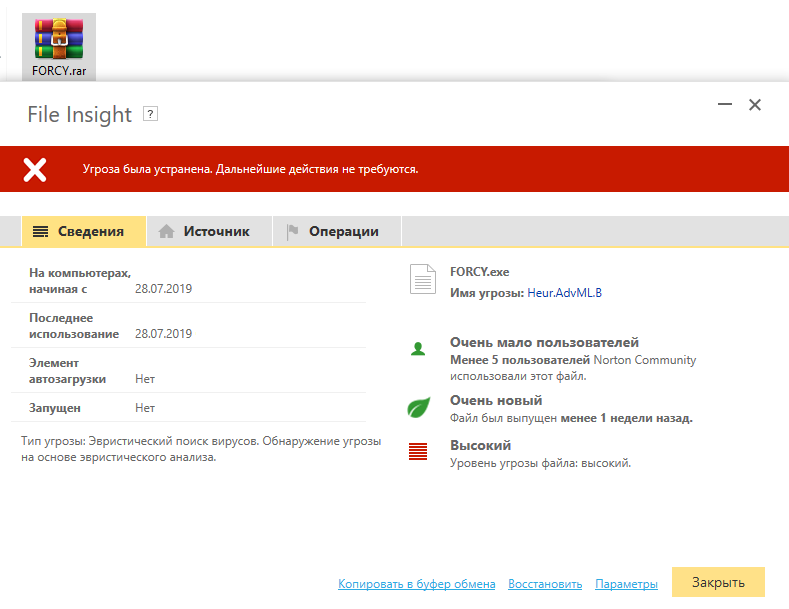Switch to the Сведения tab
This screenshot has width=789, height=609.
[84, 232]
